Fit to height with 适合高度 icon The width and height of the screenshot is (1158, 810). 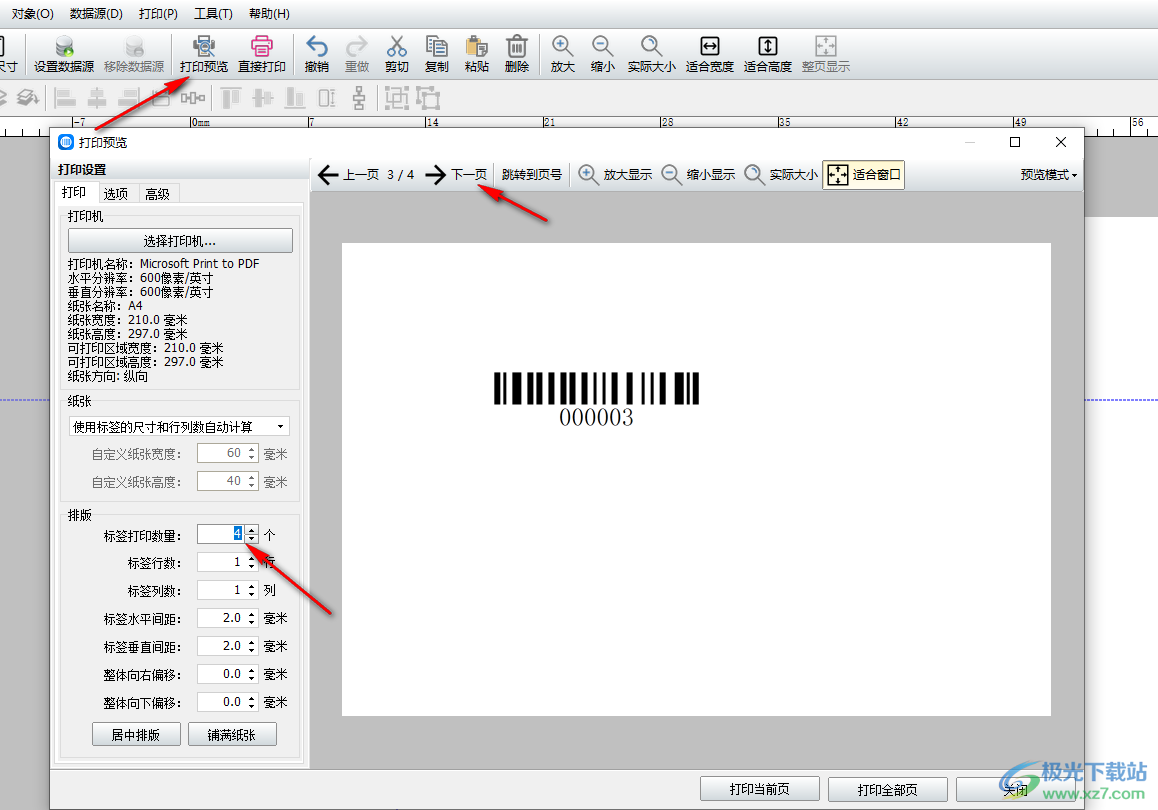pos(767,54)
